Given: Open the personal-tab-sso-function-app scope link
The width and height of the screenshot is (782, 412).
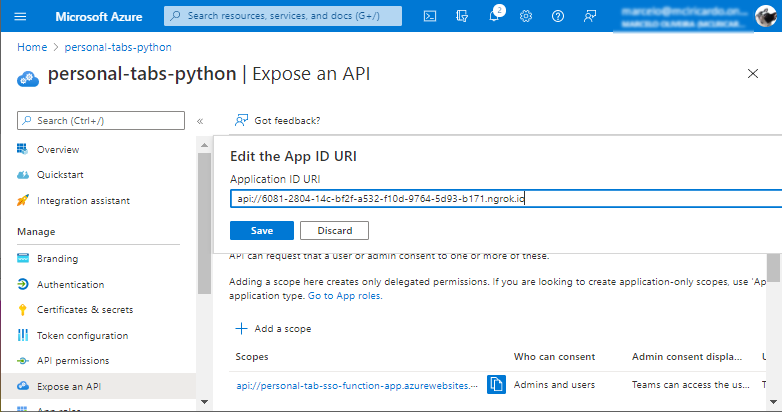Looking at the screenshot, I should click(x=357, y=385).
